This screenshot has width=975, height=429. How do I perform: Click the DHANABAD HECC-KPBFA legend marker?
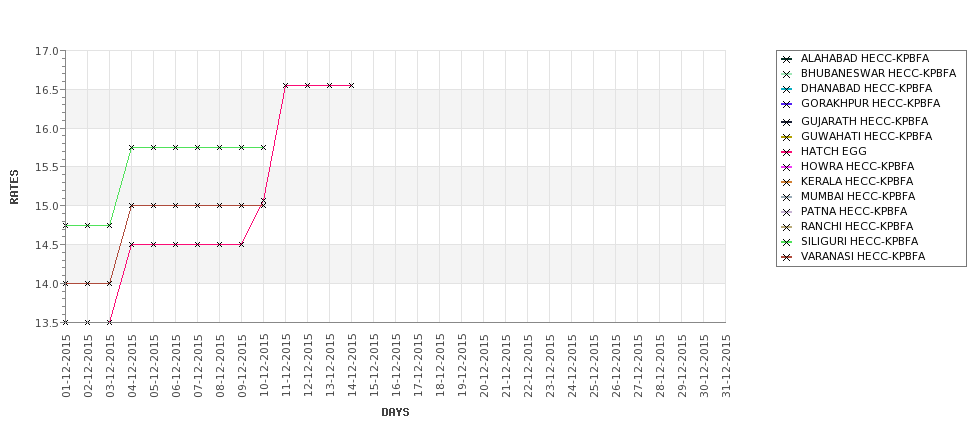(787, 89)
